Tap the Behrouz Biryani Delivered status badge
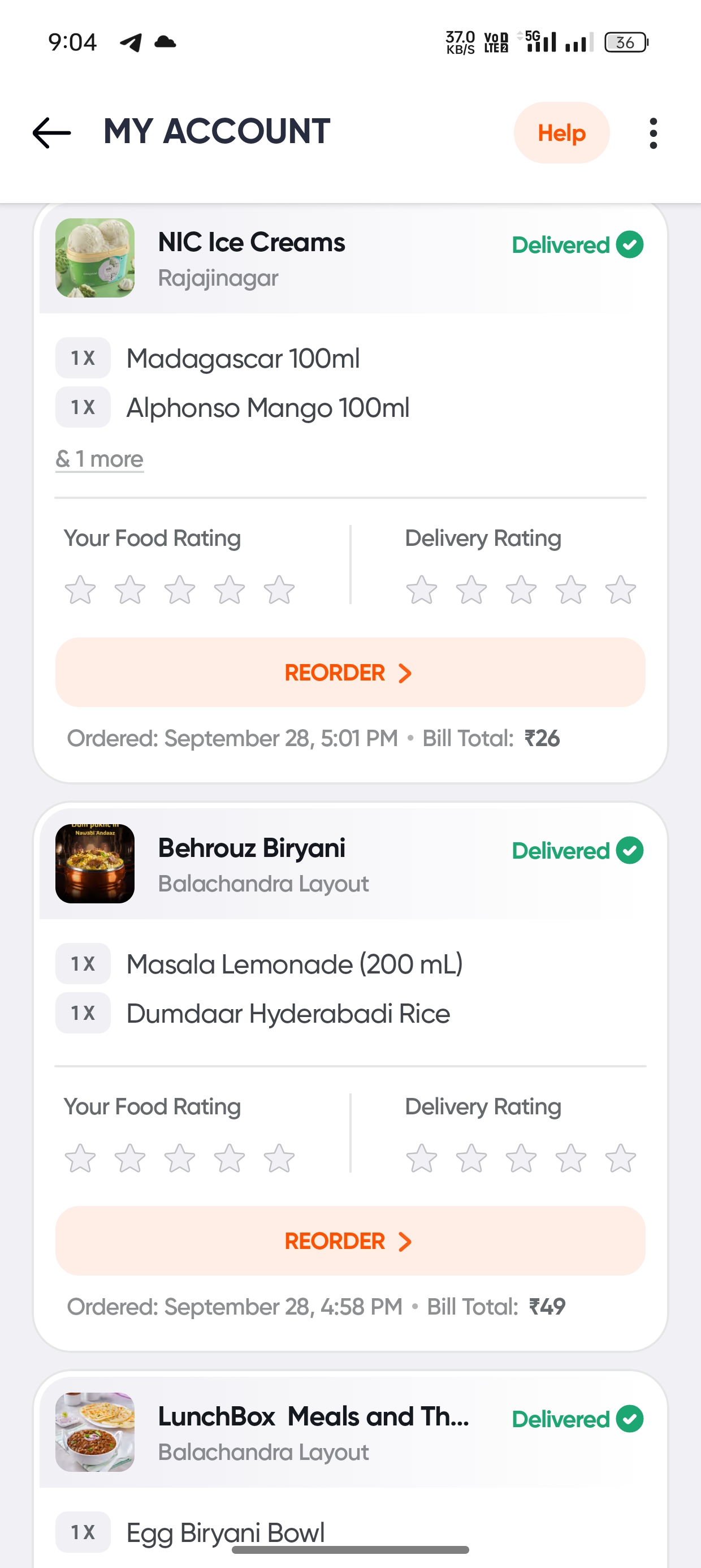Viewport: 701px width, 1568px height. [577, 850]
